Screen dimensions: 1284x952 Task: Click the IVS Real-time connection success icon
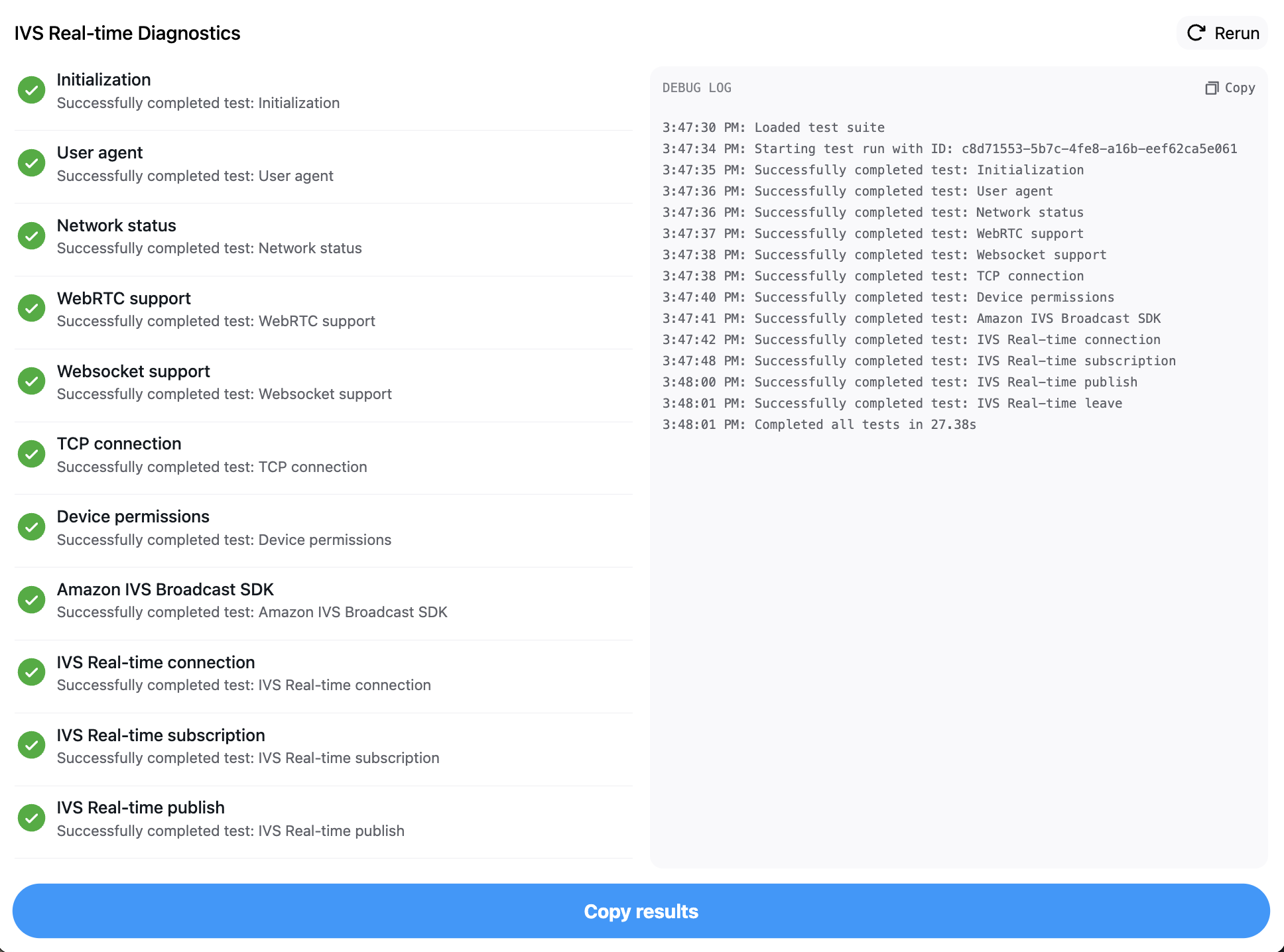coord(31,672)
